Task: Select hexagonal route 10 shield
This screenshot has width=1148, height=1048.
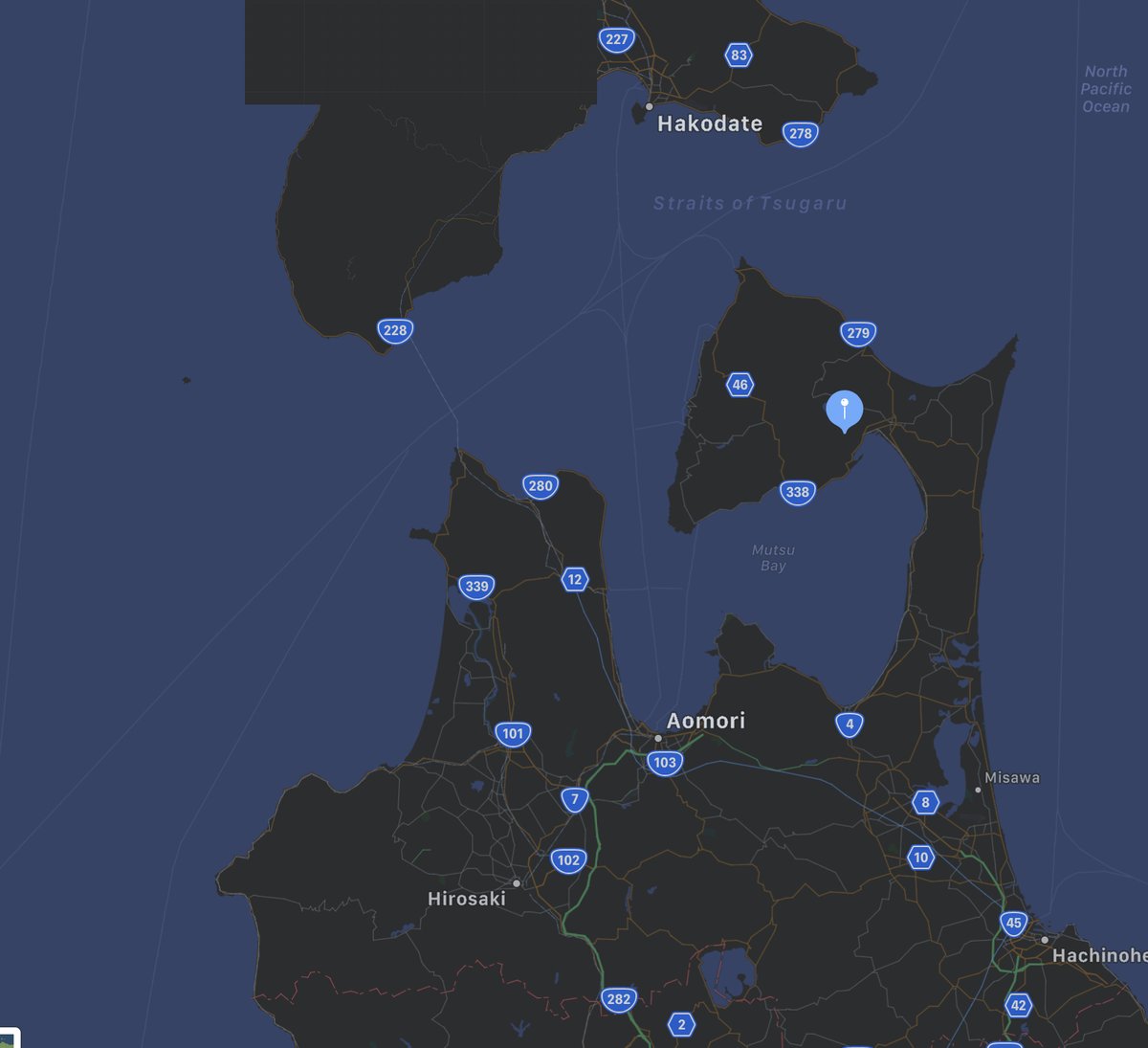Action: pos(920,858)
